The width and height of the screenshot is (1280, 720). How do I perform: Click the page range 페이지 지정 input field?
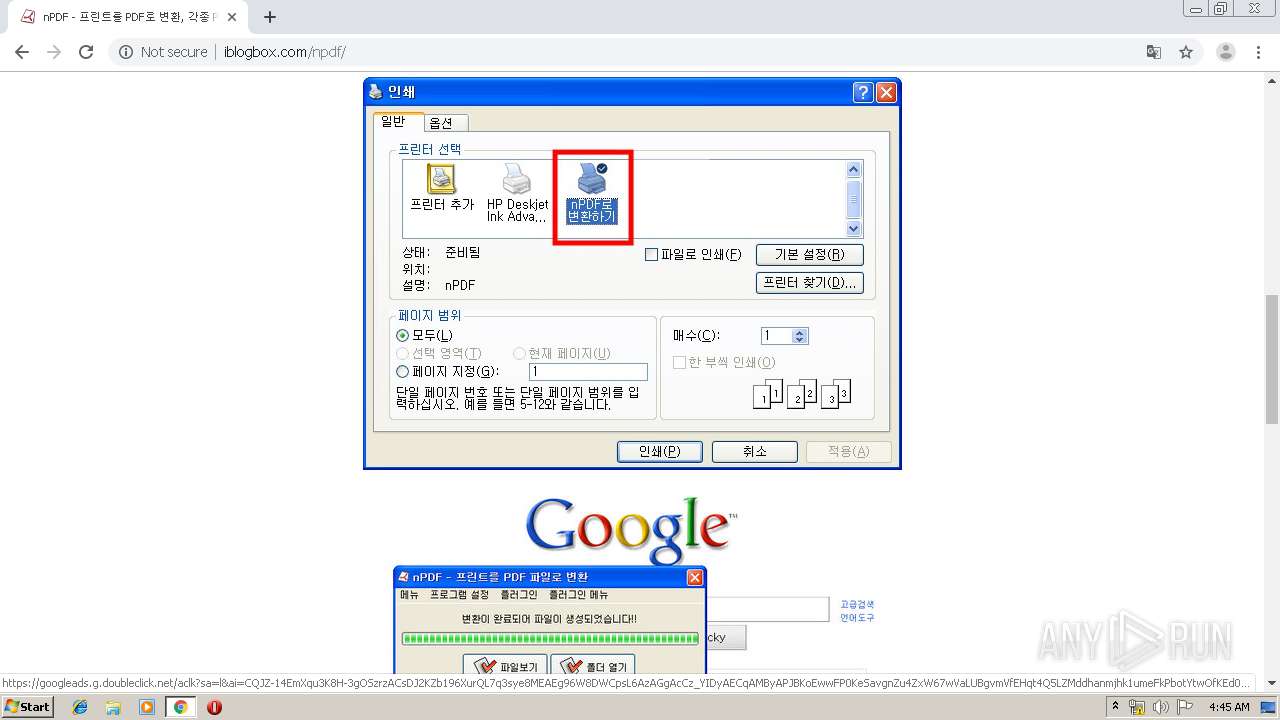click(x=588, y=372)
